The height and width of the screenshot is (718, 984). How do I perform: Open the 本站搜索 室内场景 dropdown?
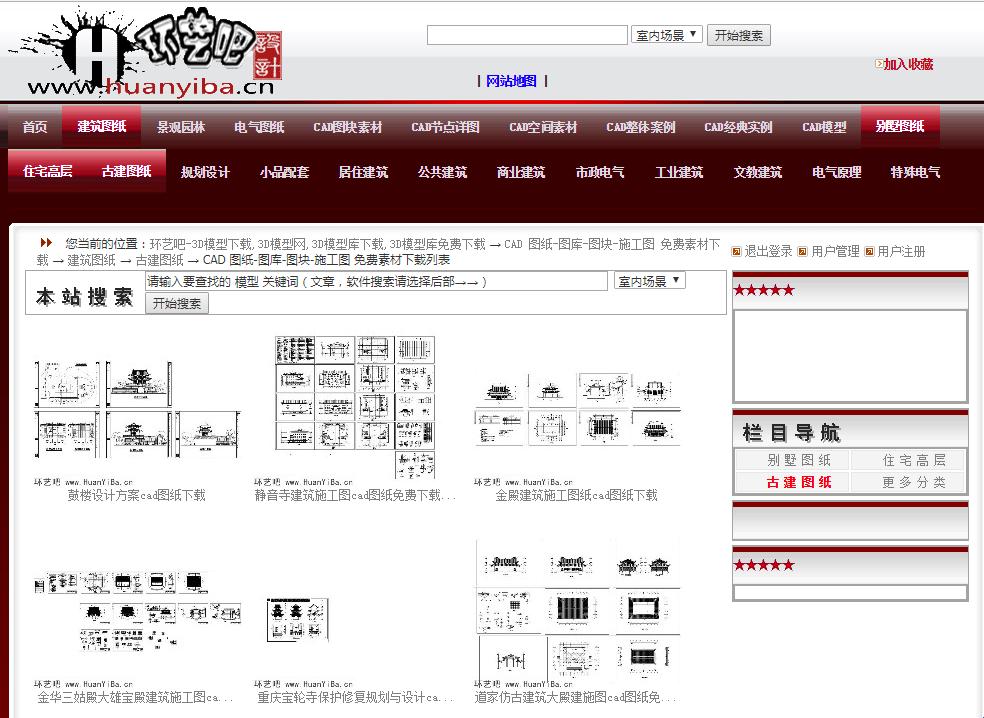point(650,281)
